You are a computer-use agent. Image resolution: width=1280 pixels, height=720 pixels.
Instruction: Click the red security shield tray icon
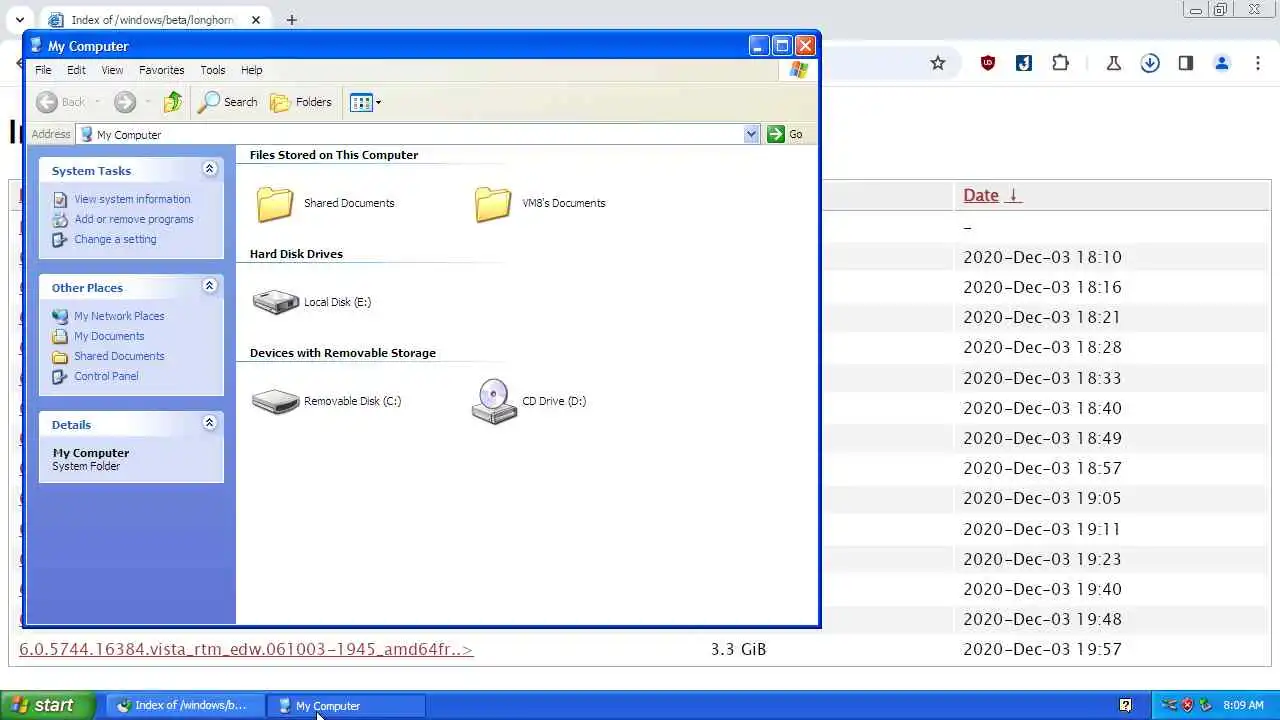1188,705
